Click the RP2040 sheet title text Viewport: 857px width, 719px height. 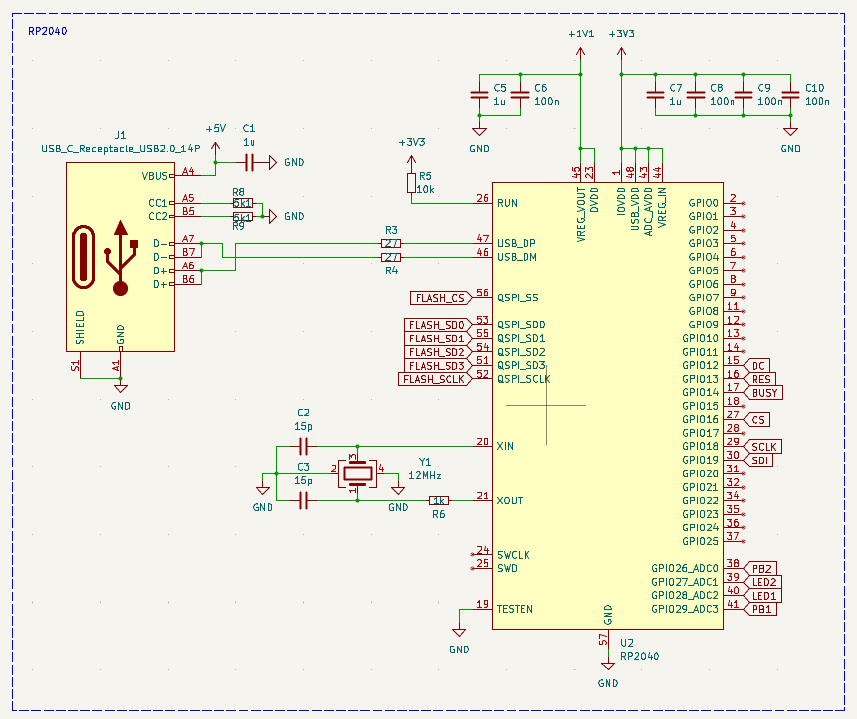(48, 30)
